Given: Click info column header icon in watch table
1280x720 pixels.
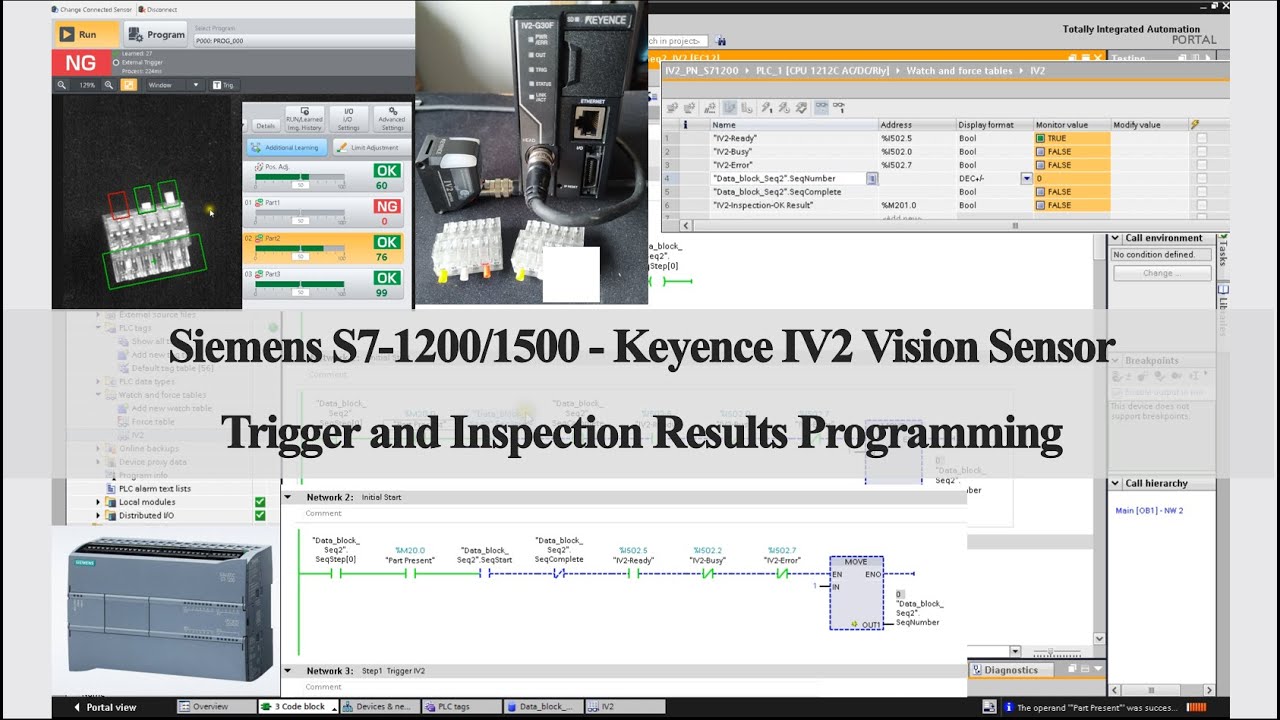Looking at the screenshot, I should click(686, 125).
